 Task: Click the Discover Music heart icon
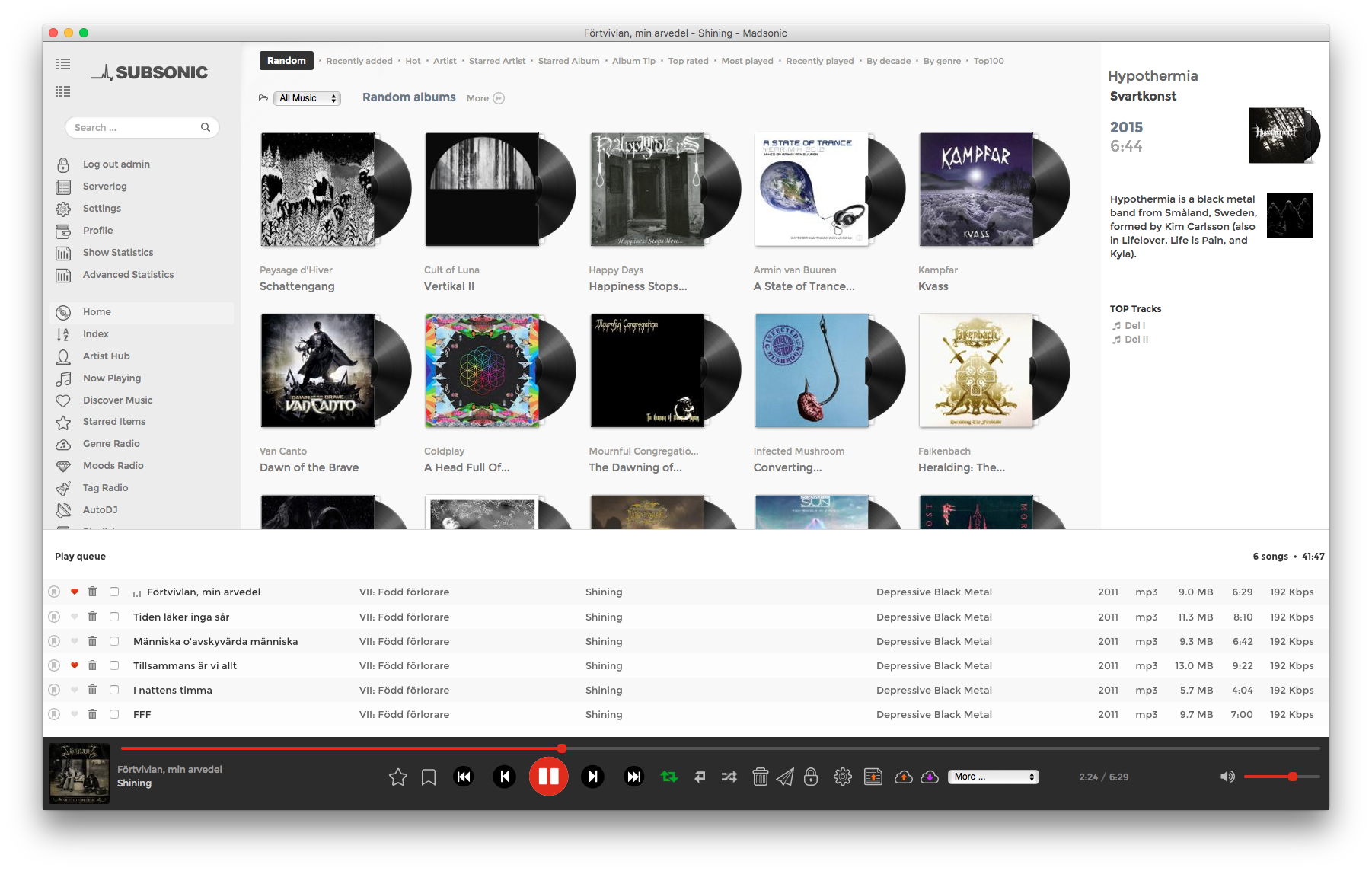[63, 400]
